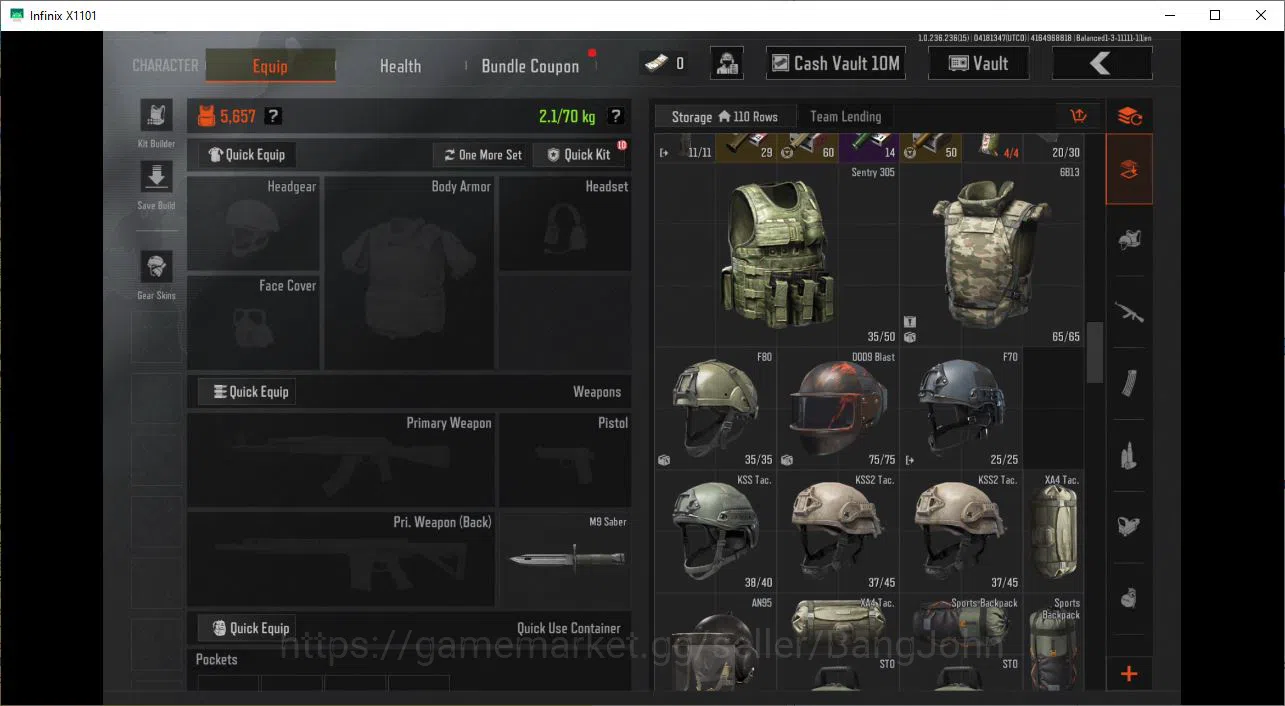The image size is (1285, 706).
Task: Open Cash Vault 10M
Action: [x=836, y=63]
